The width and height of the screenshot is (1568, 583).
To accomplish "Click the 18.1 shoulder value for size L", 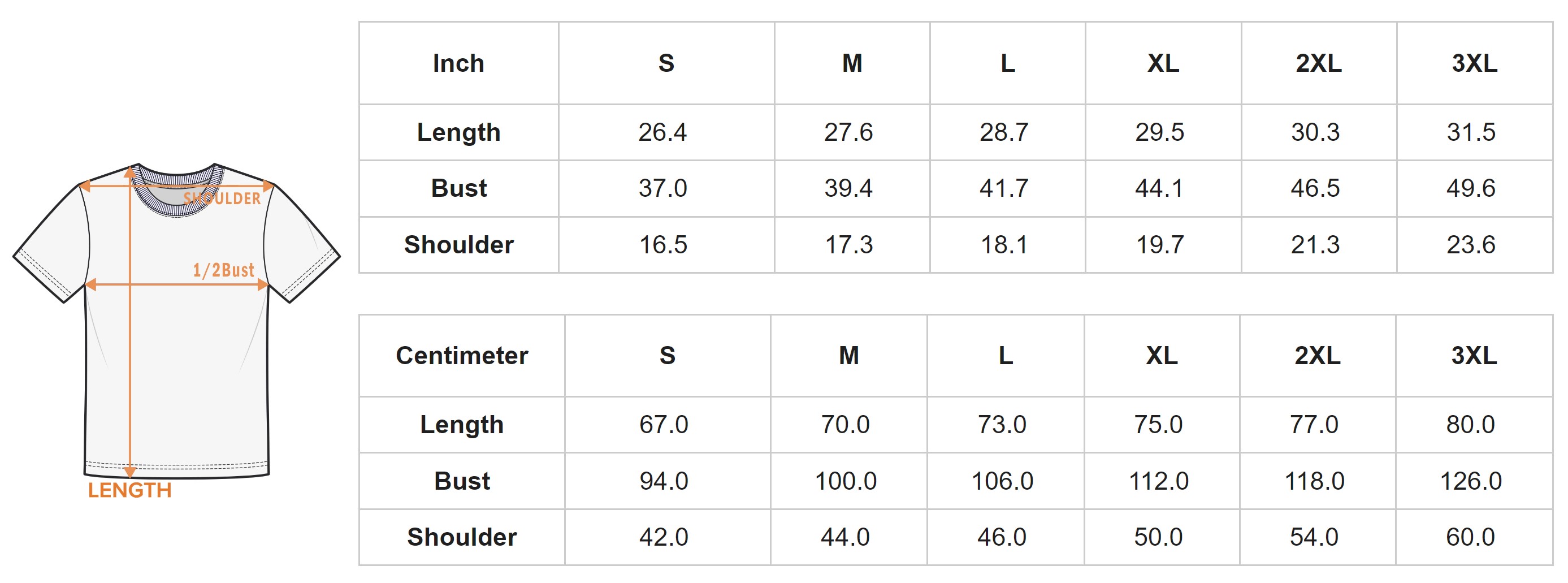I will 1004,245.
